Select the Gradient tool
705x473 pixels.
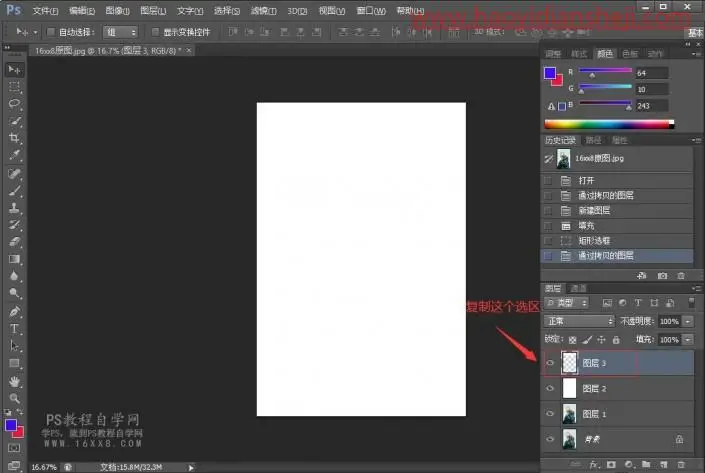[x=14, y=259]
